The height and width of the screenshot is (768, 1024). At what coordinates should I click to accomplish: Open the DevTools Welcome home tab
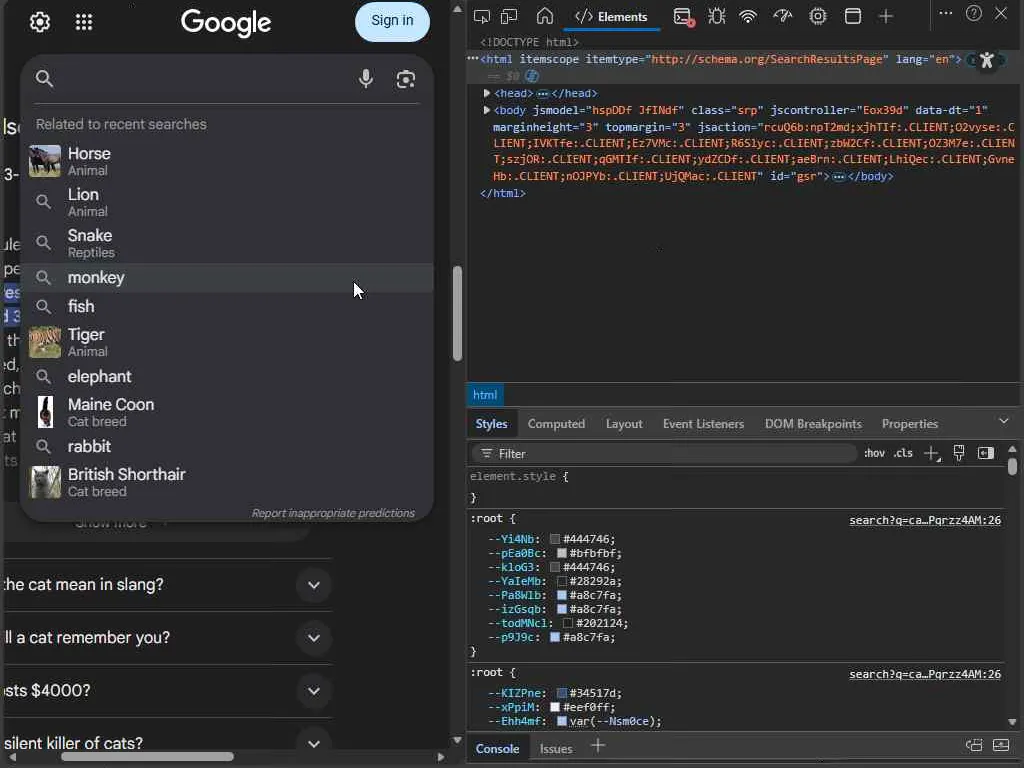(545, 16)
